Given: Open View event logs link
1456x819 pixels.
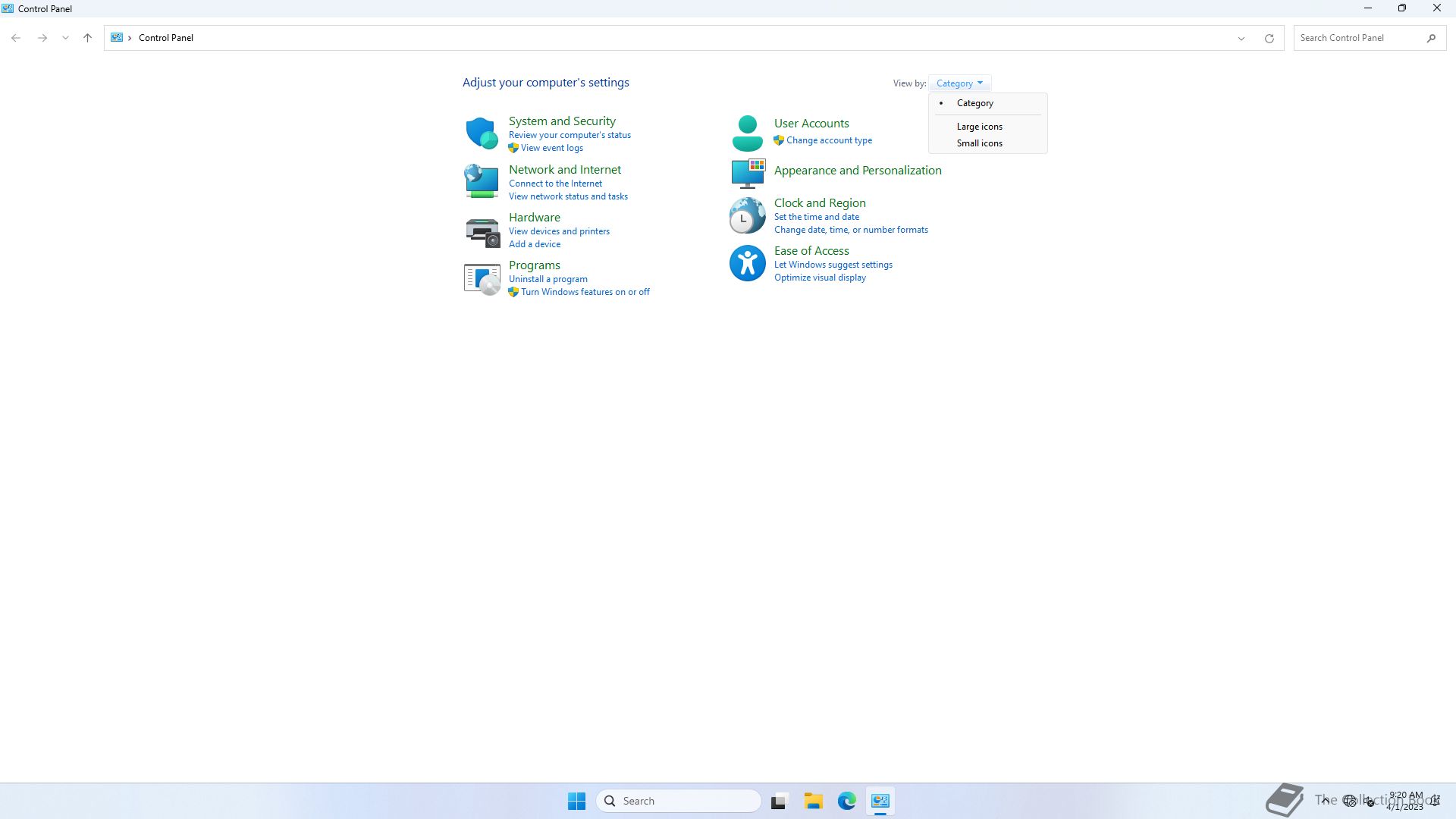Looking at the screenshot, I should (552, 148).
